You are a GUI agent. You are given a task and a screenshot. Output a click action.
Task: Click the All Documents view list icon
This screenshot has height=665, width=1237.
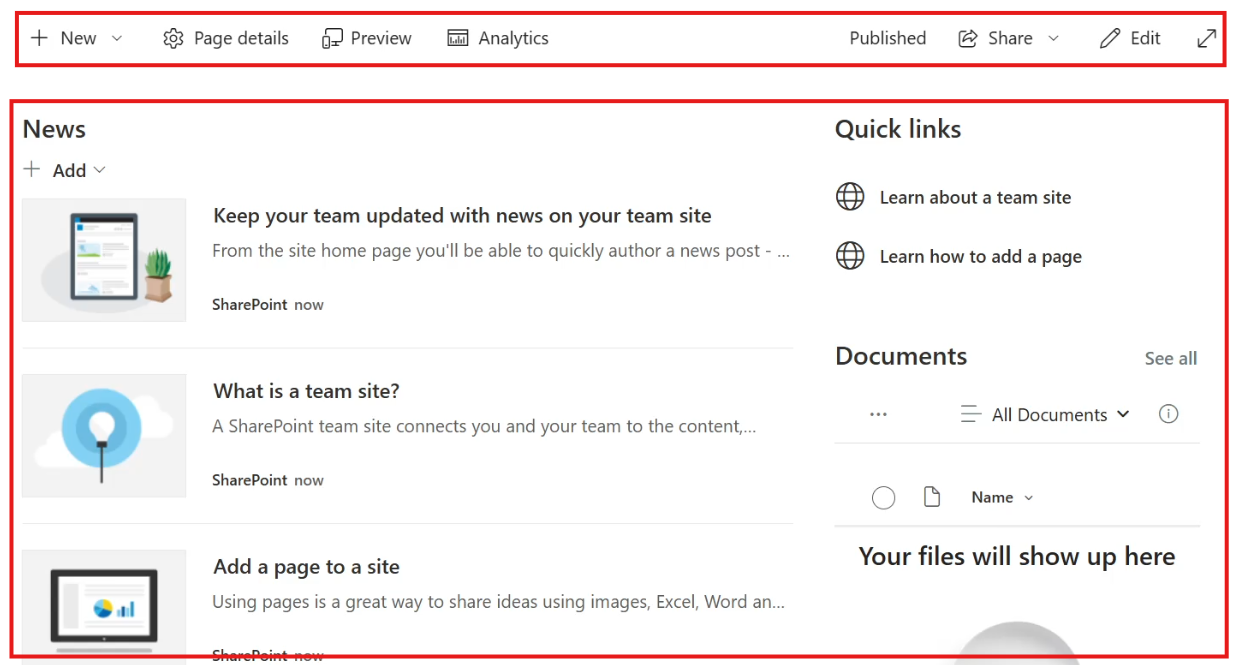(x=970, y=414)
